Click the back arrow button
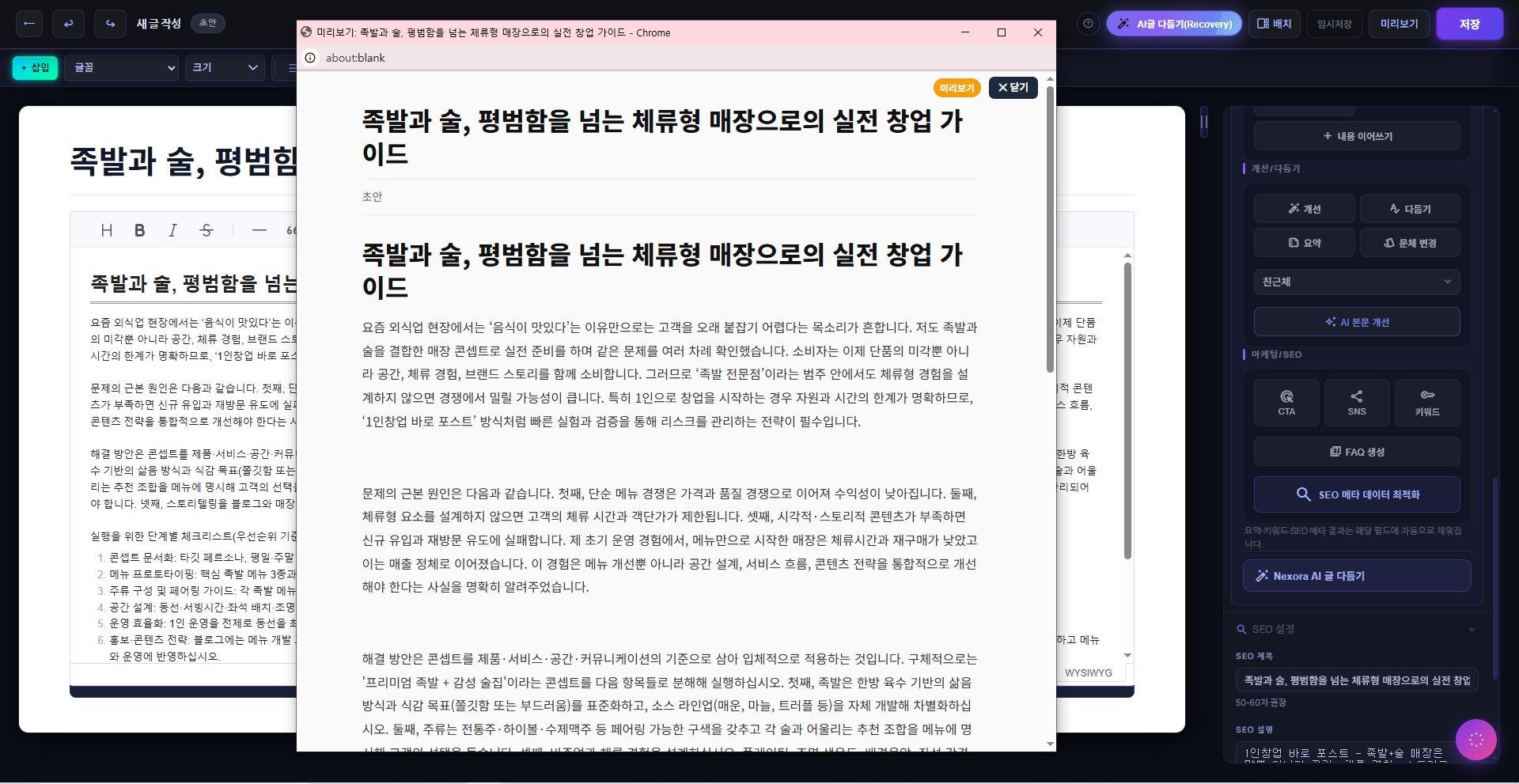 [x=29, y=24]
